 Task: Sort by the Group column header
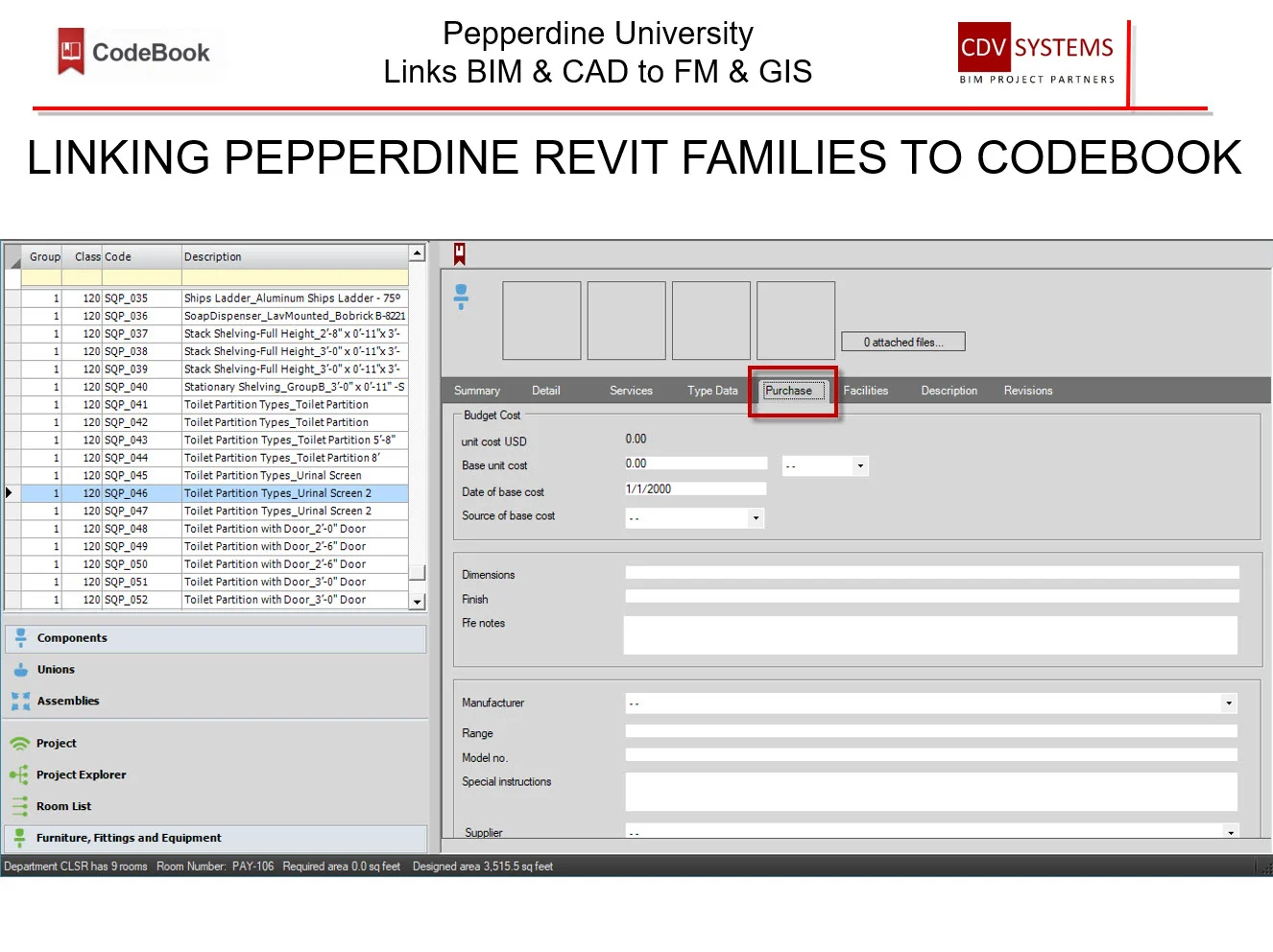click(x=42, y=257)
